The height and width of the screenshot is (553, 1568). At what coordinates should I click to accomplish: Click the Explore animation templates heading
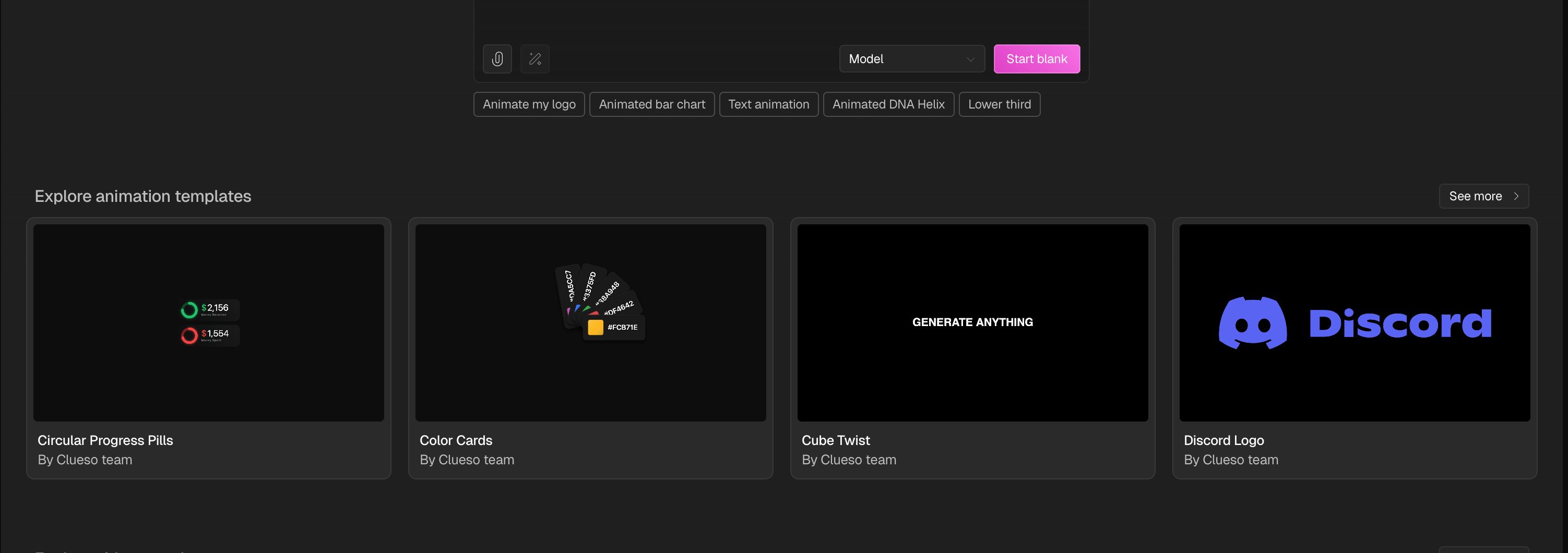pyautogui.click(x=143, y=197)
